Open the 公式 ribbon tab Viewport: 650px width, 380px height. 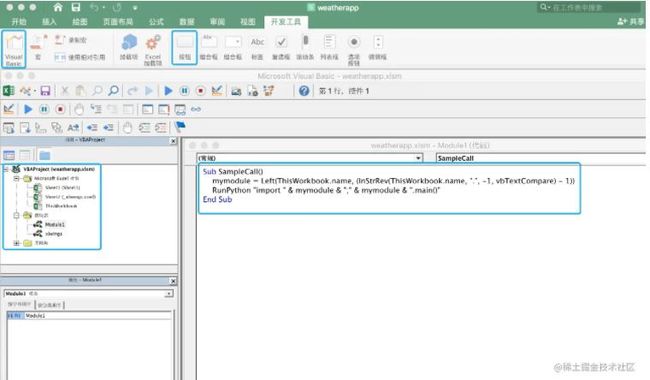pos(156,22)
